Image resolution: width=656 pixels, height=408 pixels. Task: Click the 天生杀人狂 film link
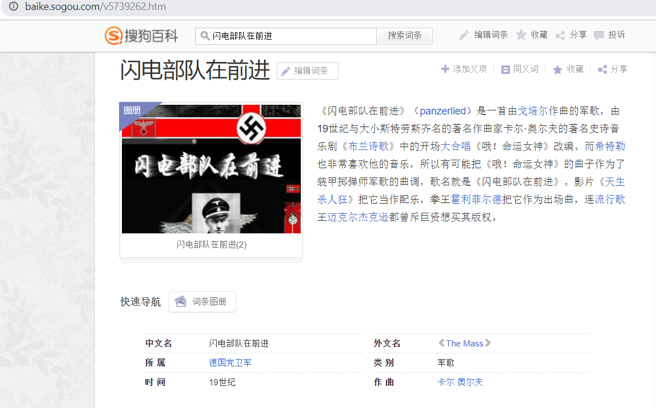(x=611, y=182)
